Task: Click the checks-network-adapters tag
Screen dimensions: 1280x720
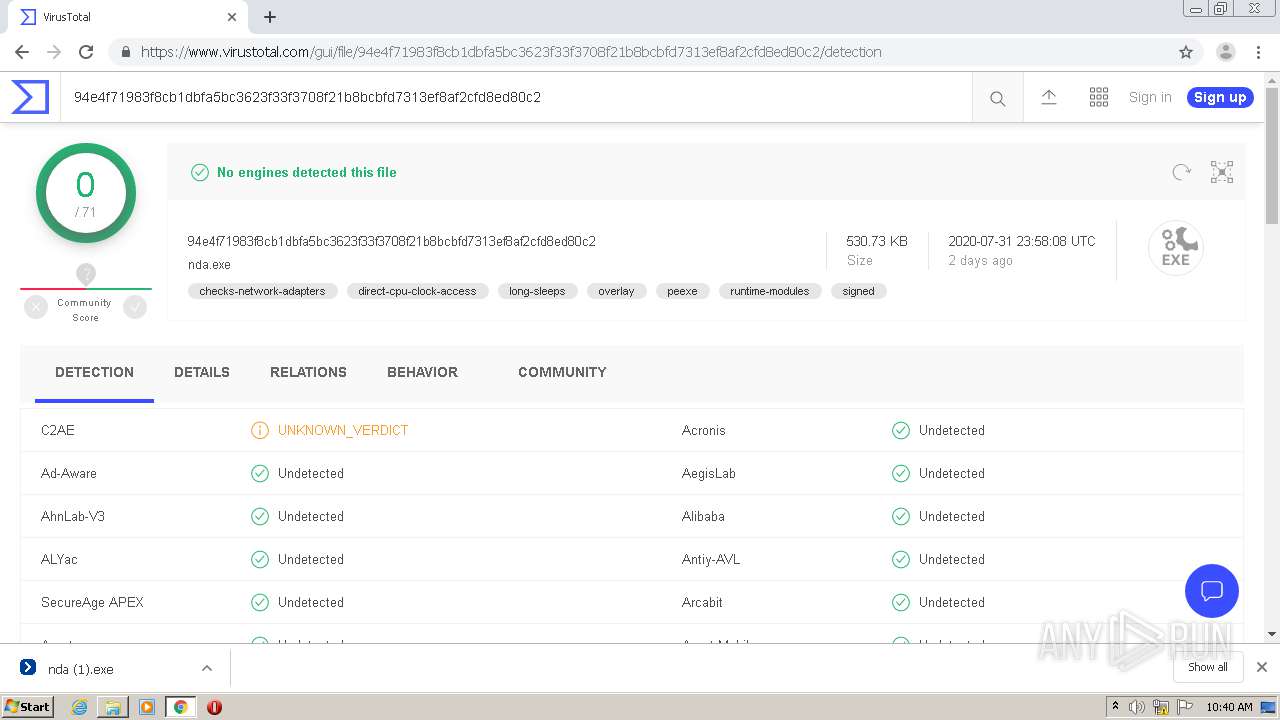Action: click(262, 291)
